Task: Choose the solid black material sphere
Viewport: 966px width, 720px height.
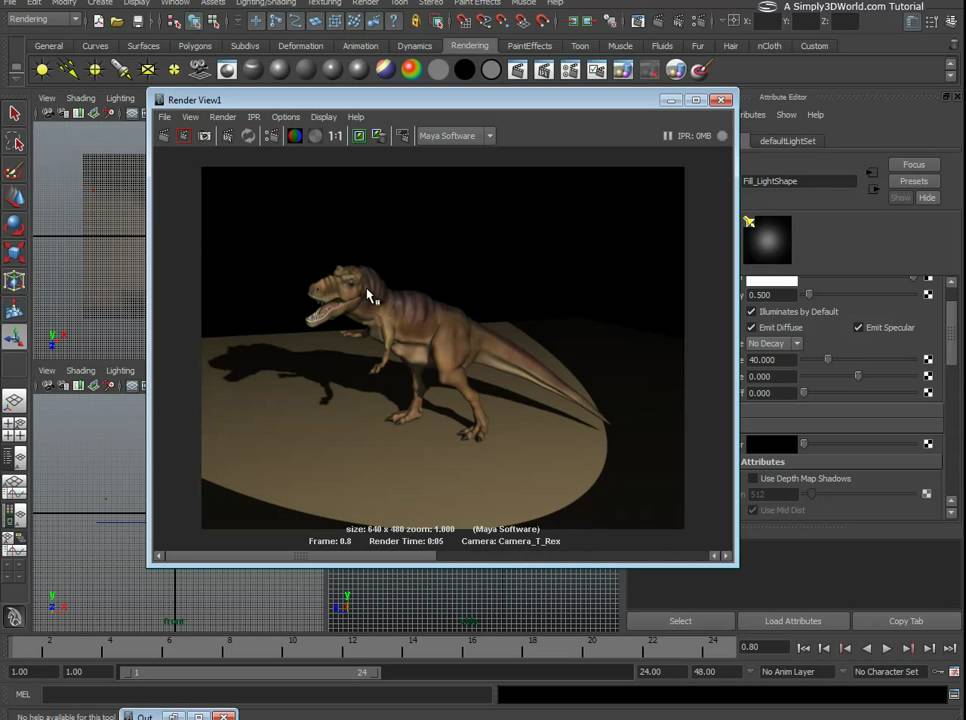Action: pos(465,70)
